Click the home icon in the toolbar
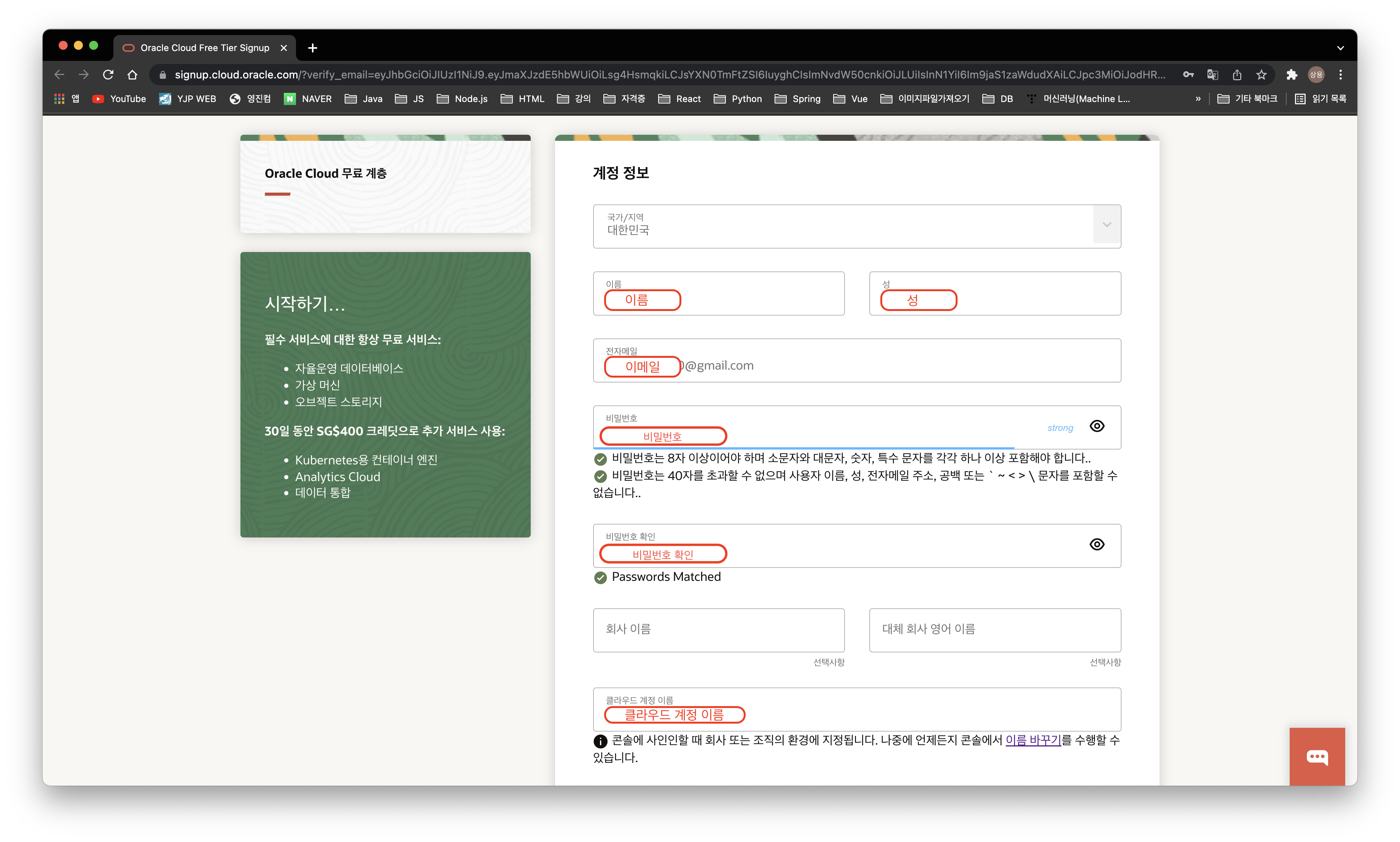 pyautogui.click(x=132, y=74)
